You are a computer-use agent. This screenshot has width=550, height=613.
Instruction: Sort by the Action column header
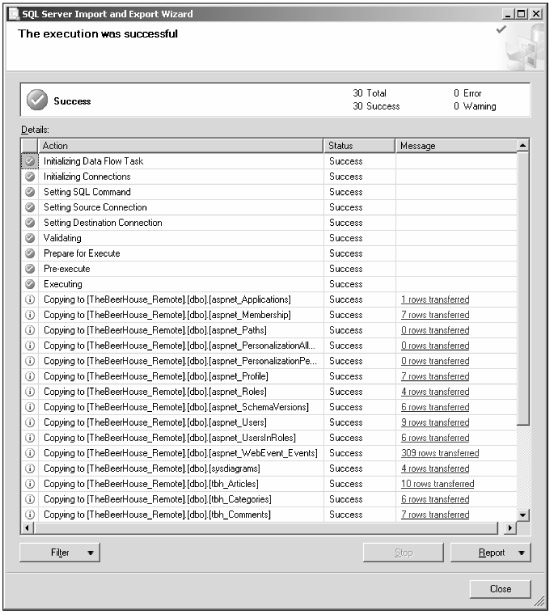[180, 146]
